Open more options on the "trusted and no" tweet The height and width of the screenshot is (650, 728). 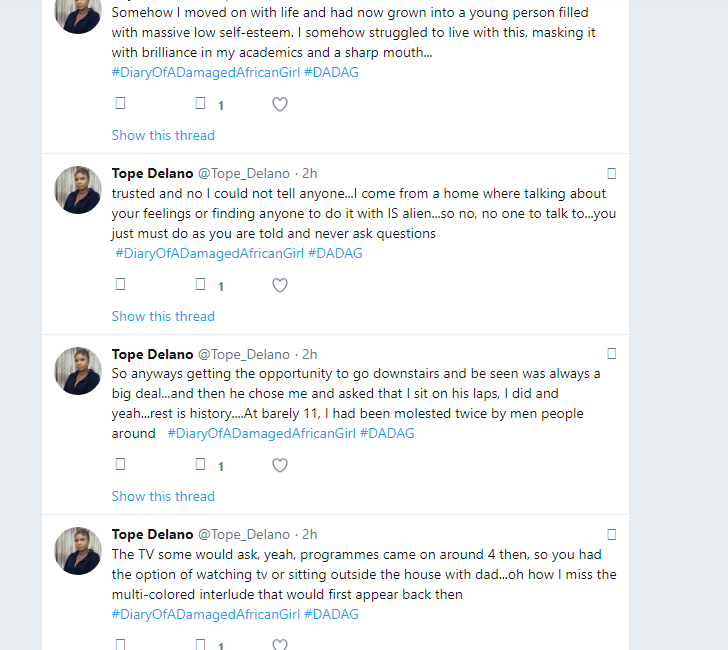point(612,174)
